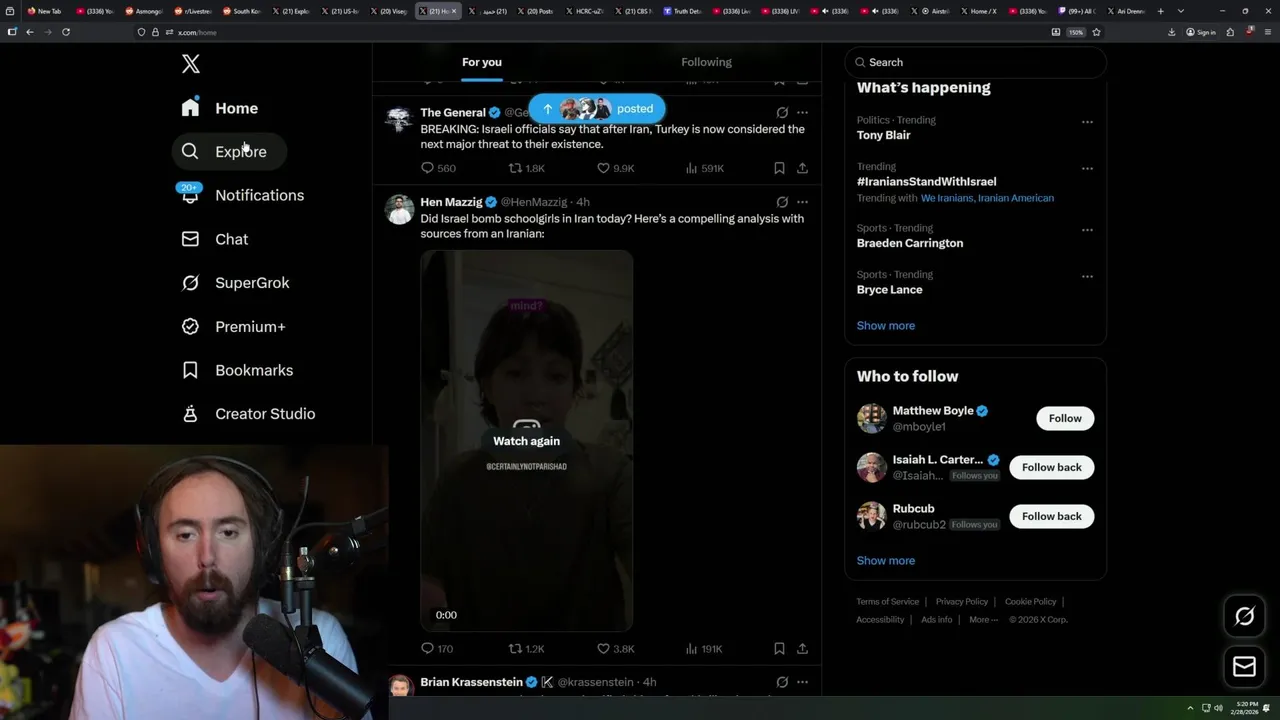The width and height of the screenshot is (1280, 720).
Task: Click Watch again on the video
Action: (526, 441)
